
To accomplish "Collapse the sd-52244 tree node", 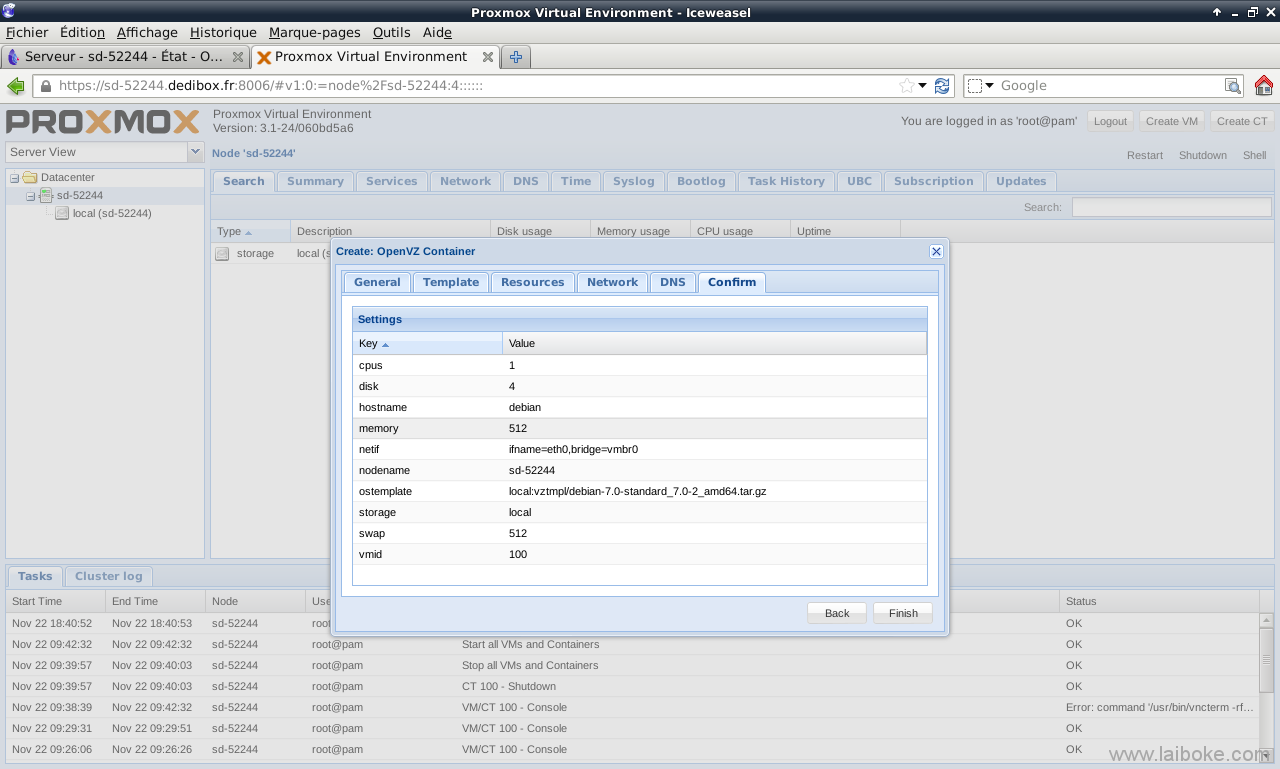I will (x=31, y=196).
